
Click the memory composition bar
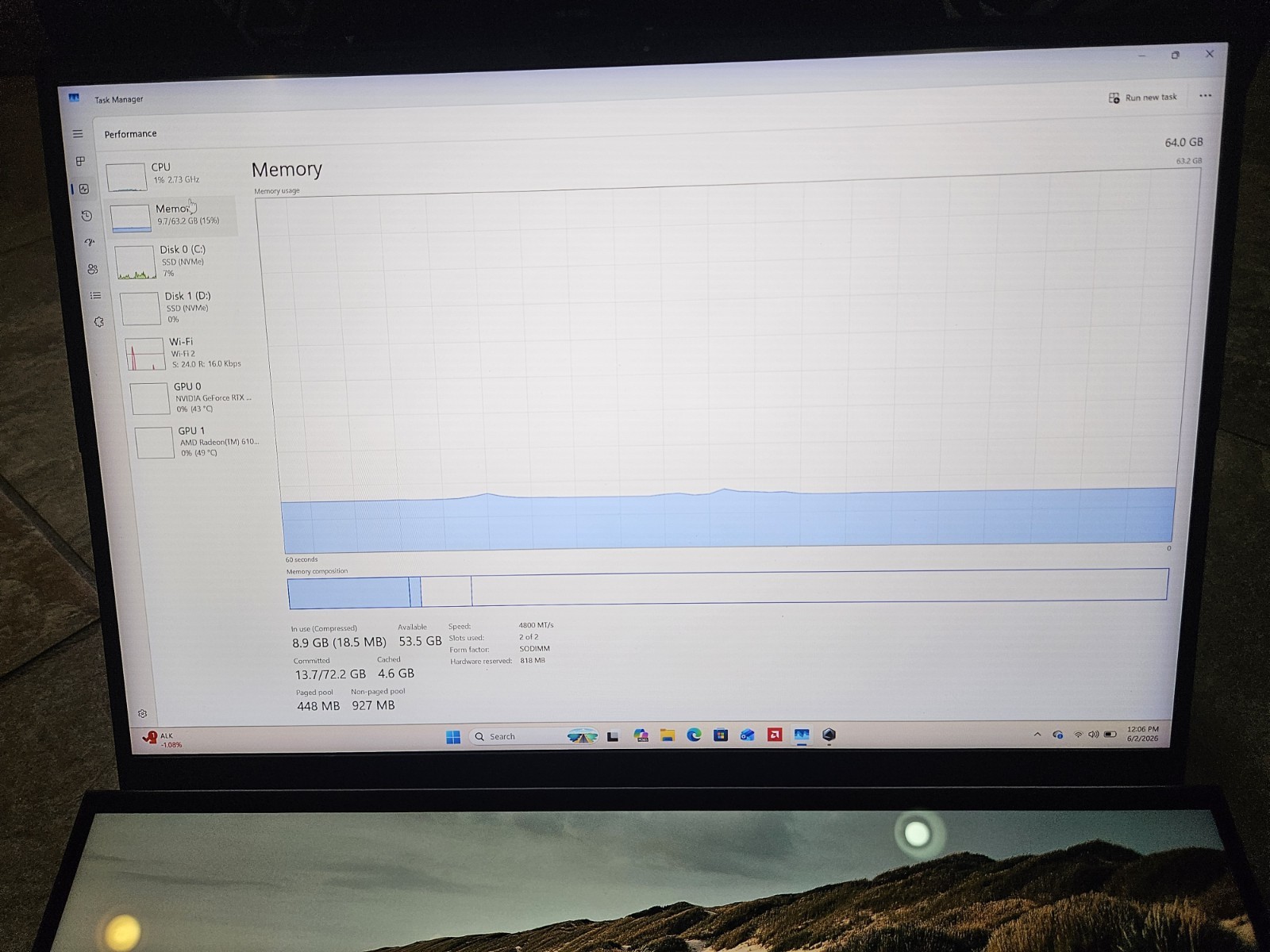coord(727,588)
